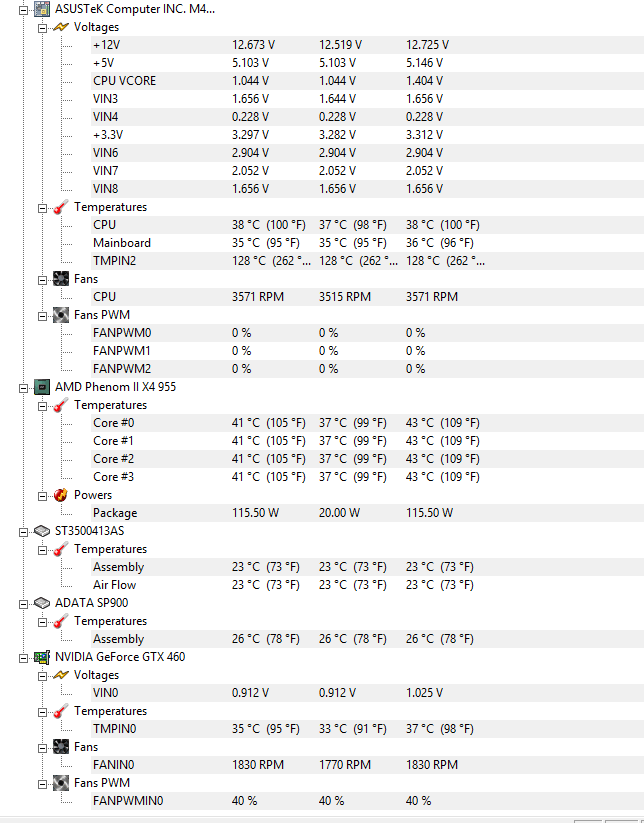The image size is (644, 823).
Task: Collapse the motherboard Voltages group
Action: coord(43,28)
